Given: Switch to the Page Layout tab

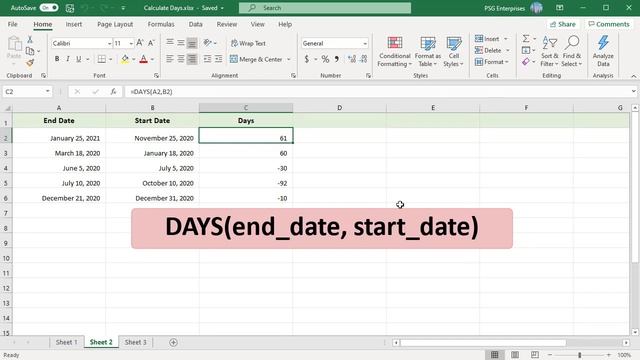Looking at the screenshot, I should (x=115, y=24).
